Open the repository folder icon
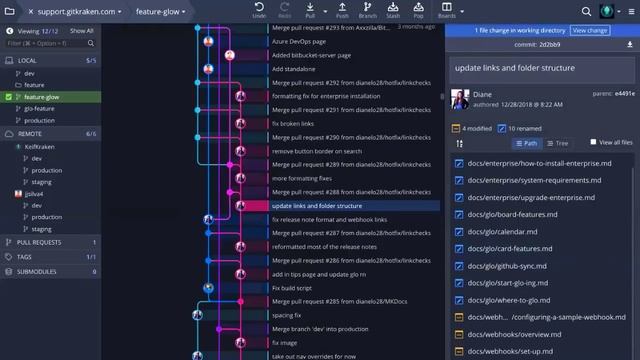640x360 pixels. [x=9, y=11]
